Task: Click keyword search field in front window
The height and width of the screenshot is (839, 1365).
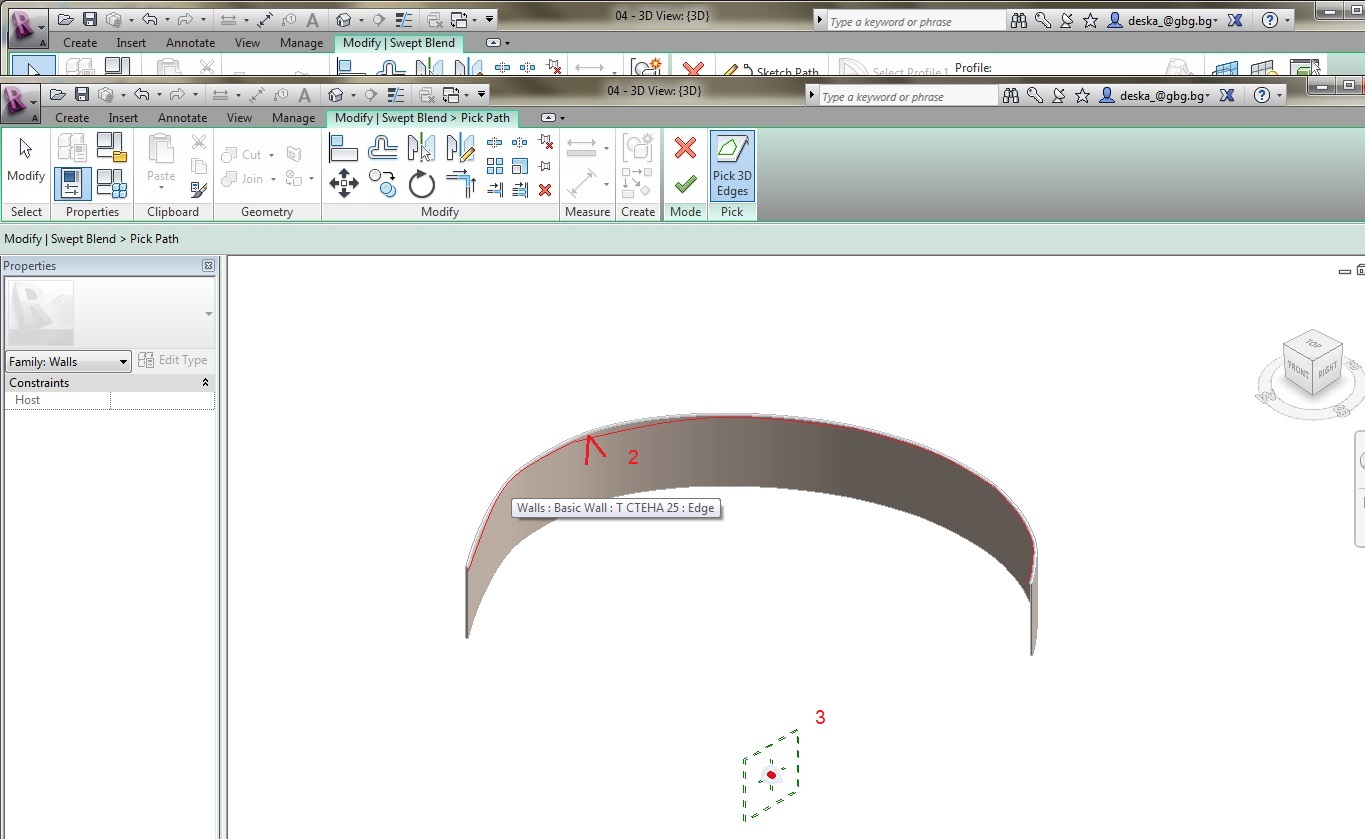Action: (909, 97)
